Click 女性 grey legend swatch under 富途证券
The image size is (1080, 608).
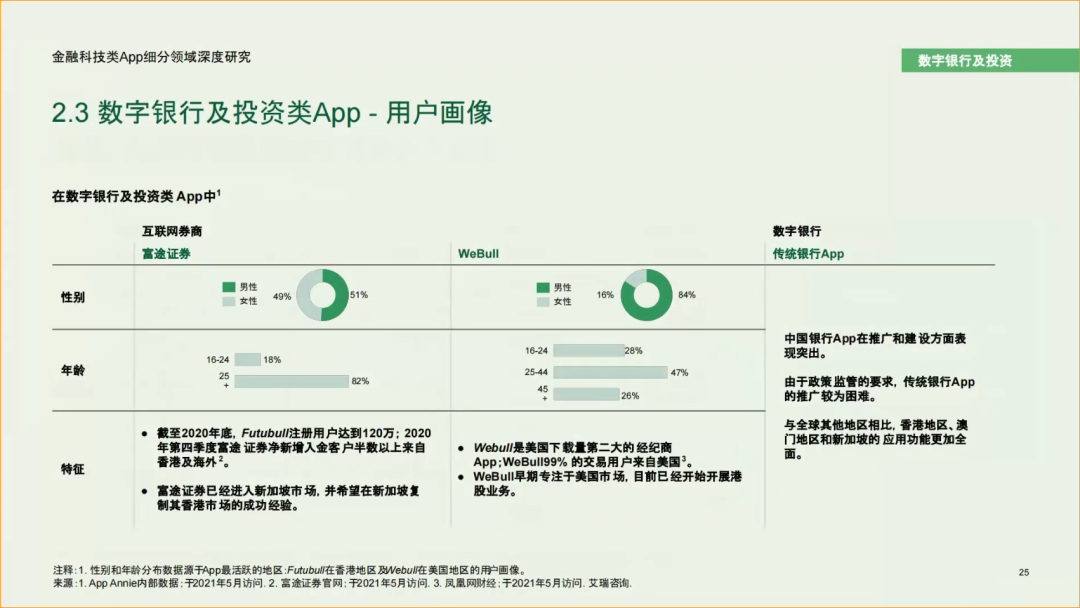[229, 301]
